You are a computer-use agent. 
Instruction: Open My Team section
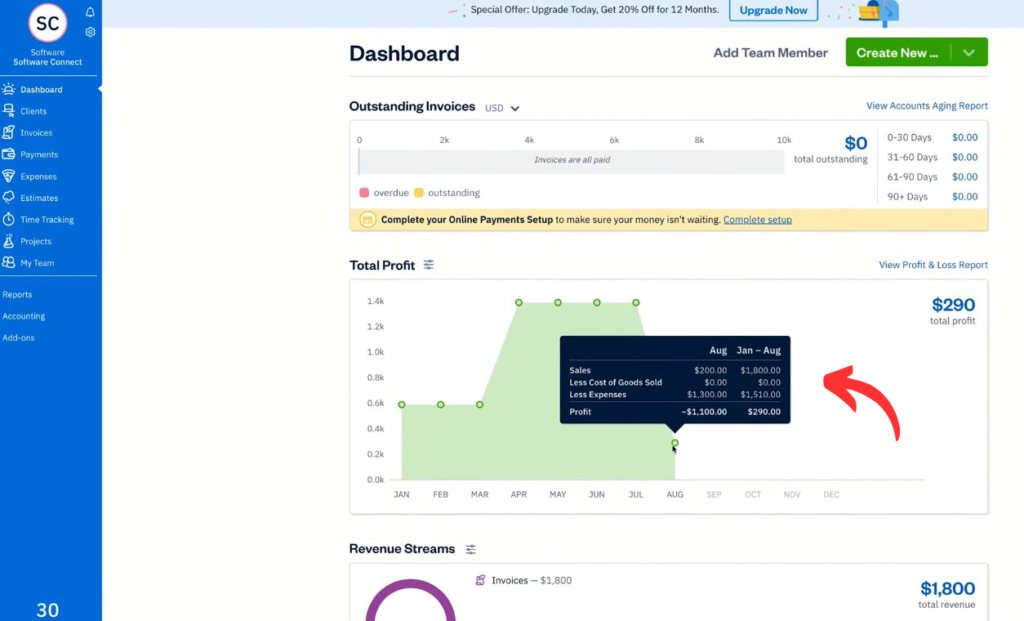tap(37, 263)
